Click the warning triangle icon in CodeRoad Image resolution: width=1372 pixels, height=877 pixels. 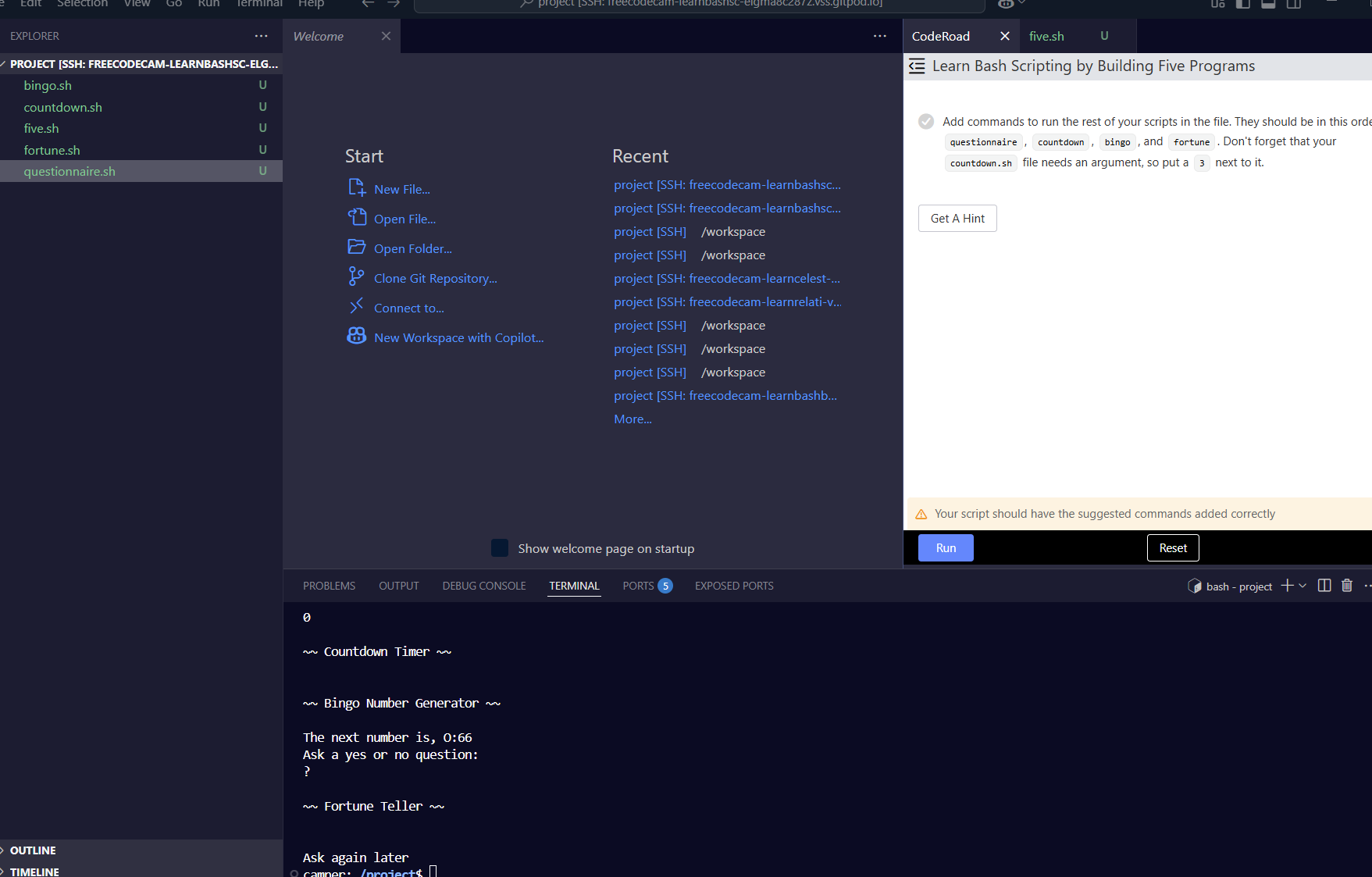[921, 514]
